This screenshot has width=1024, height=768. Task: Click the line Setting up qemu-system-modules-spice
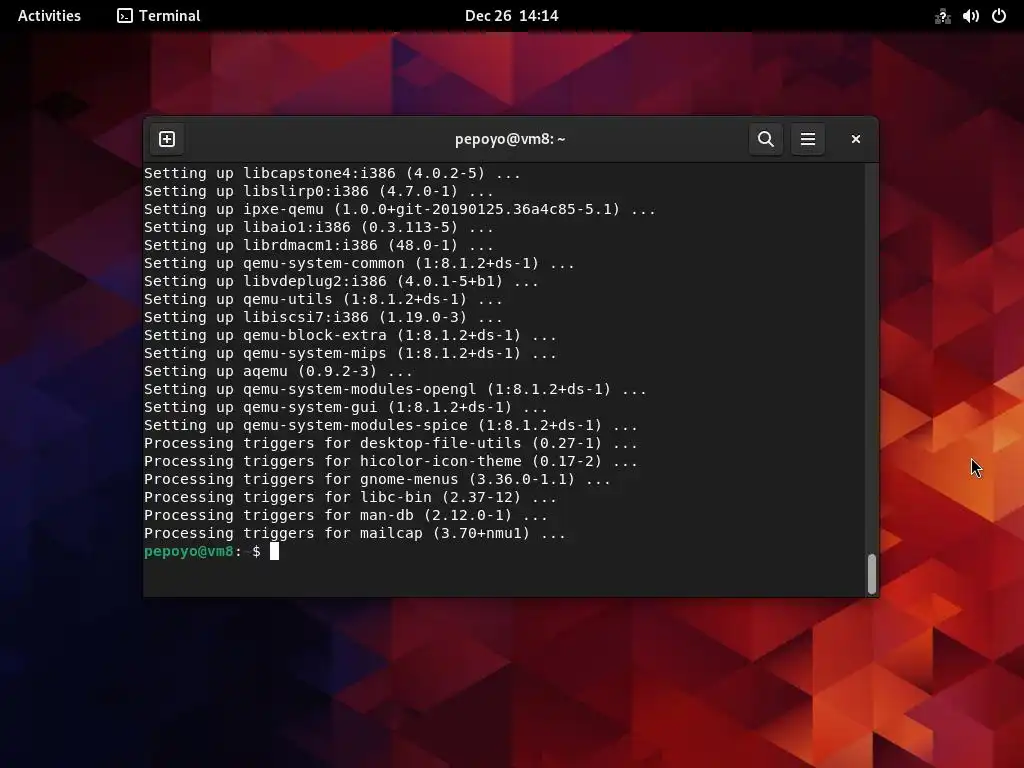click(391, 425)
